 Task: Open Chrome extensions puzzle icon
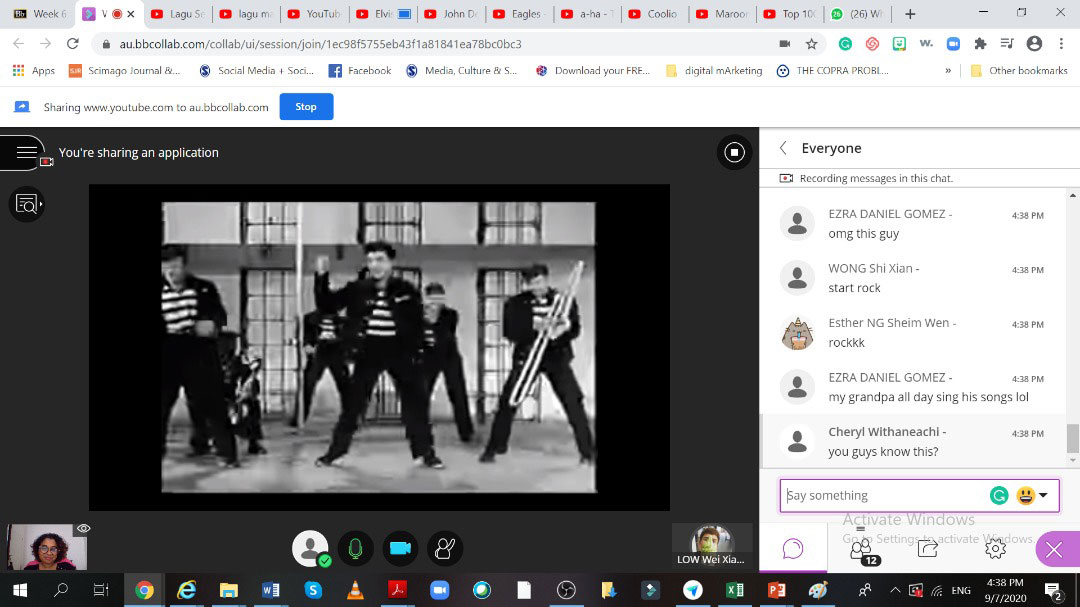[980, 44]
